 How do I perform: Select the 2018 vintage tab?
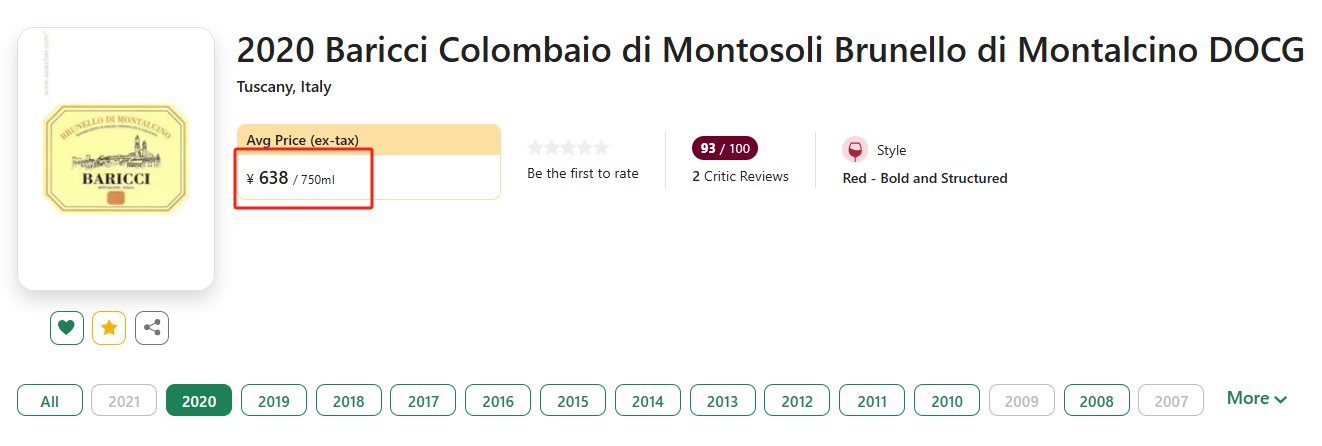click(x=348, y=401)
